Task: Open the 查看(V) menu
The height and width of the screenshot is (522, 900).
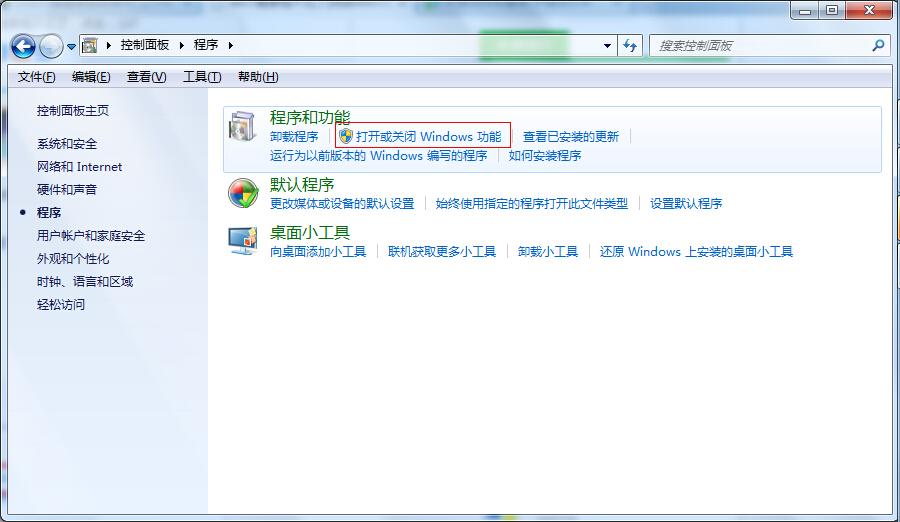Action: pyautogui.click(x=146, y=77)
